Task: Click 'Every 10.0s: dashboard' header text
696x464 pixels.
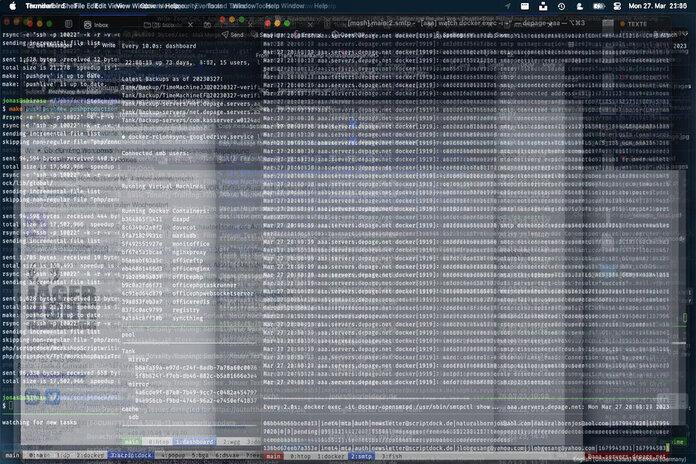Action: point(158,46)
